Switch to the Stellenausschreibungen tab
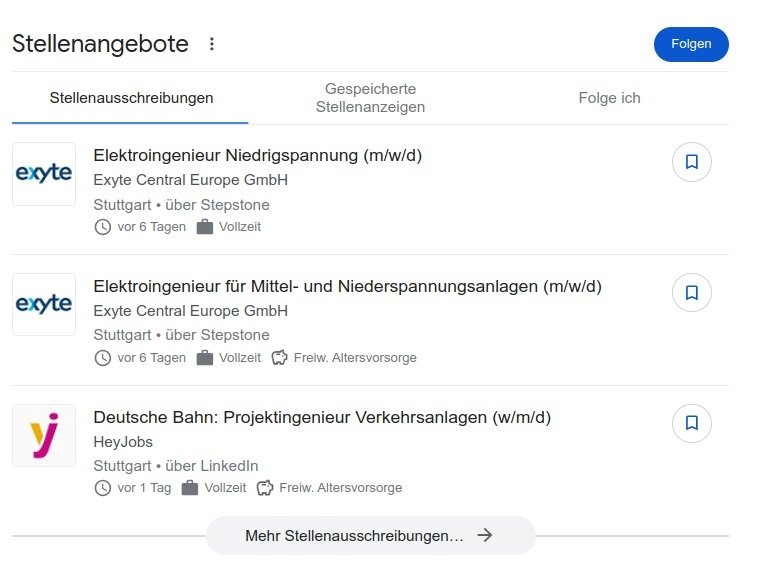Screen dimensions: 757x565 131,98
